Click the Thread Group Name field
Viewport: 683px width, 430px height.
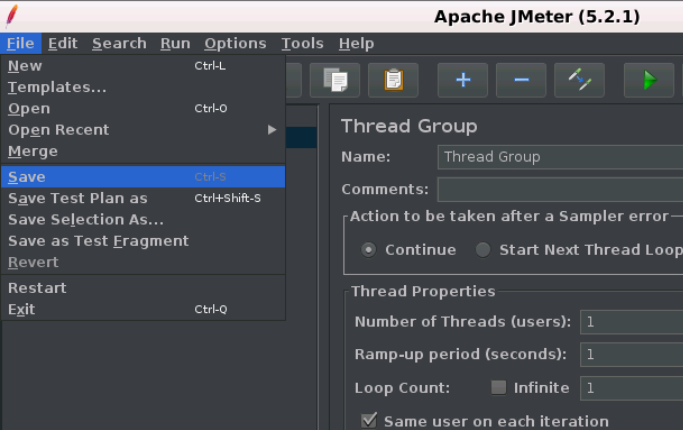[560, 157]
